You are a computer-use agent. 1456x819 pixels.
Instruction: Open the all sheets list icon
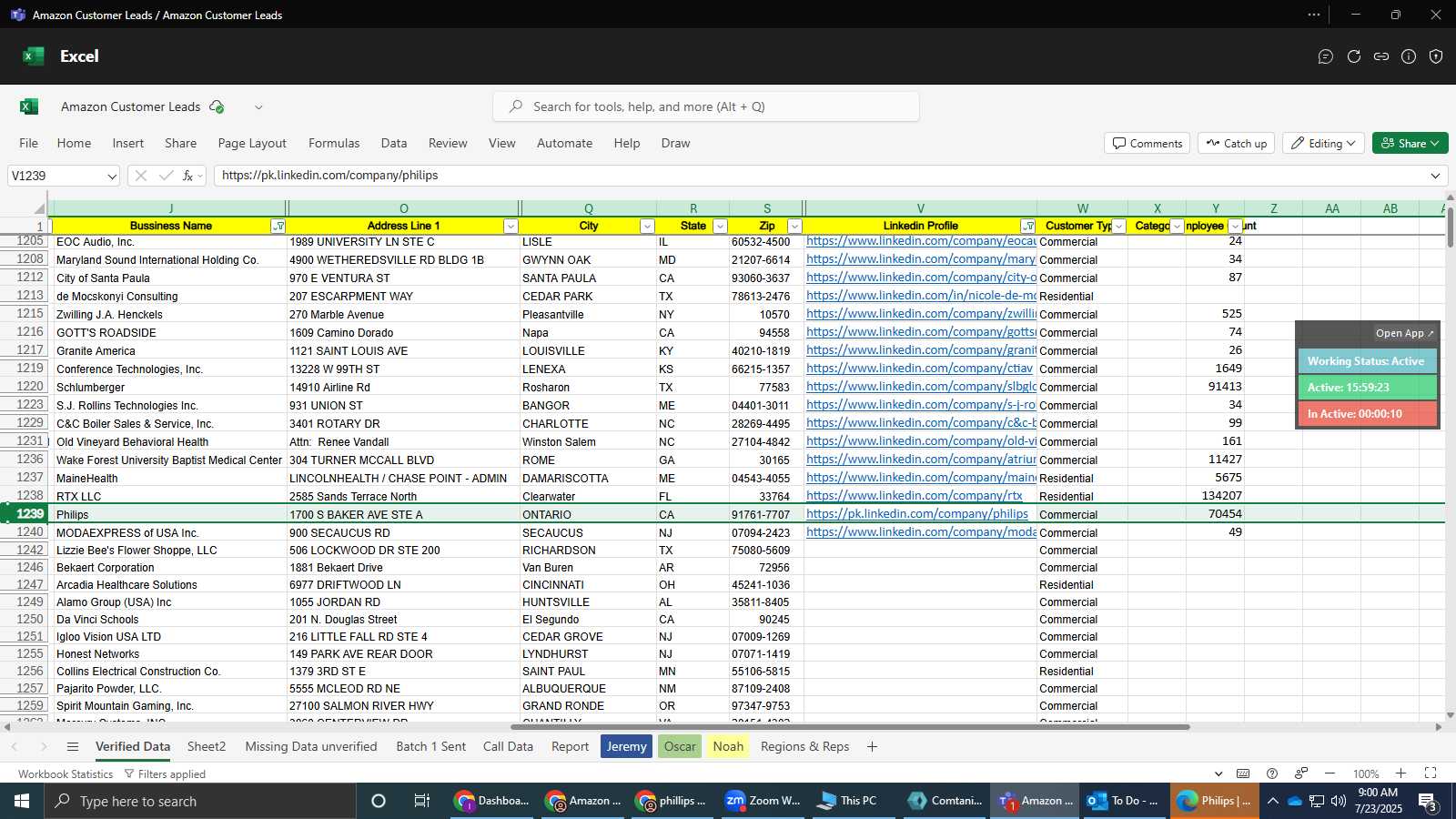pos(73,747)
